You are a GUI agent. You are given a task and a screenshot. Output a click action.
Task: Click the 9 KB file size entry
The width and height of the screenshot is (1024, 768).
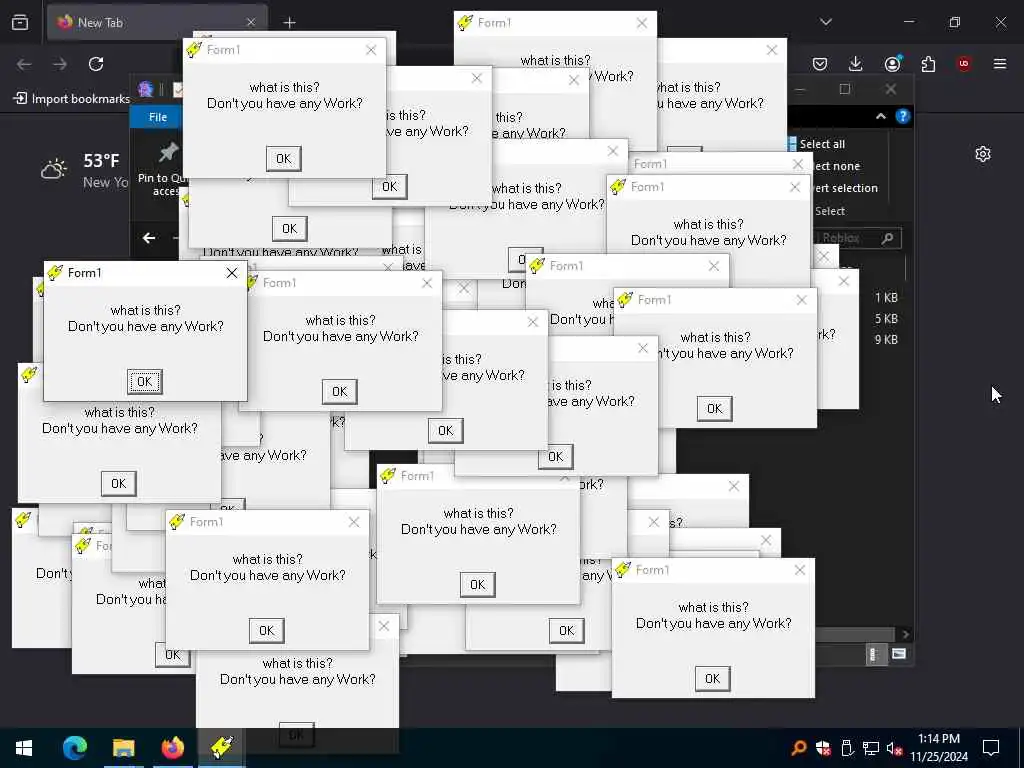point(886,340)
